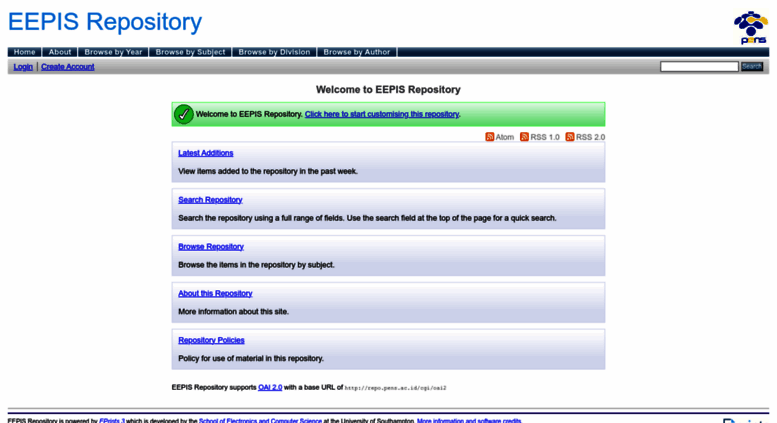Open the Latest Additions link
This screenshot has height=423, width=777.
tap(206, 153)
